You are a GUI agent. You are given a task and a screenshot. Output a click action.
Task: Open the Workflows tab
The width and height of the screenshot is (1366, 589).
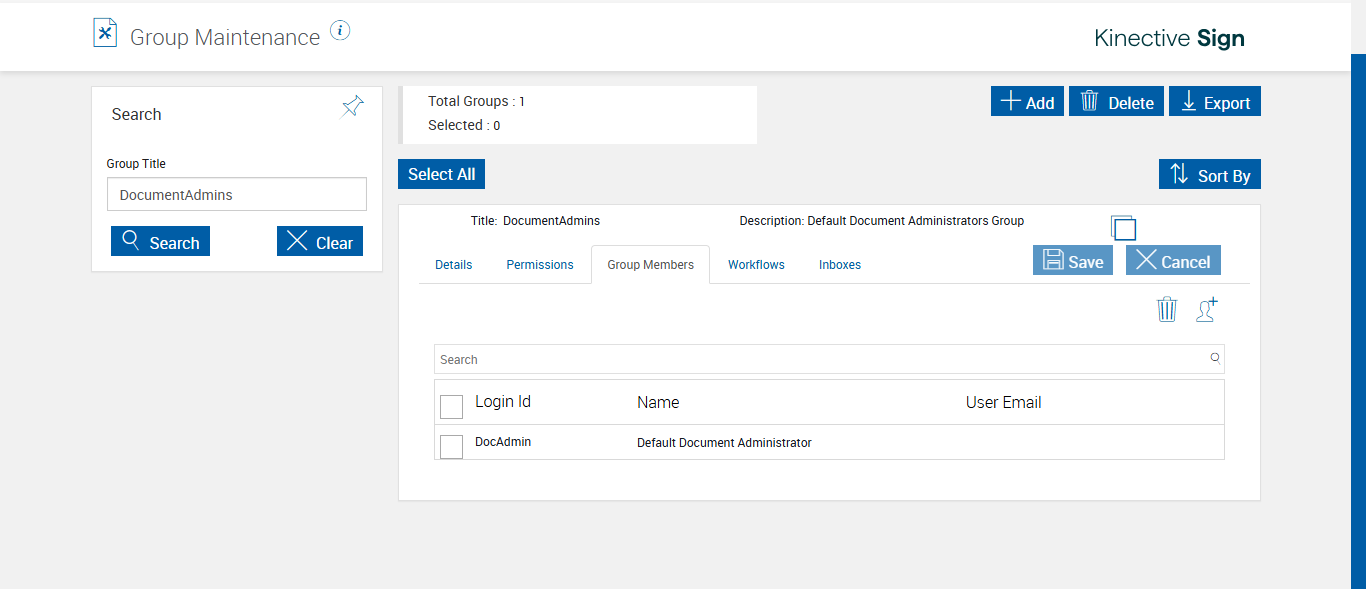(x=756, y=265)
